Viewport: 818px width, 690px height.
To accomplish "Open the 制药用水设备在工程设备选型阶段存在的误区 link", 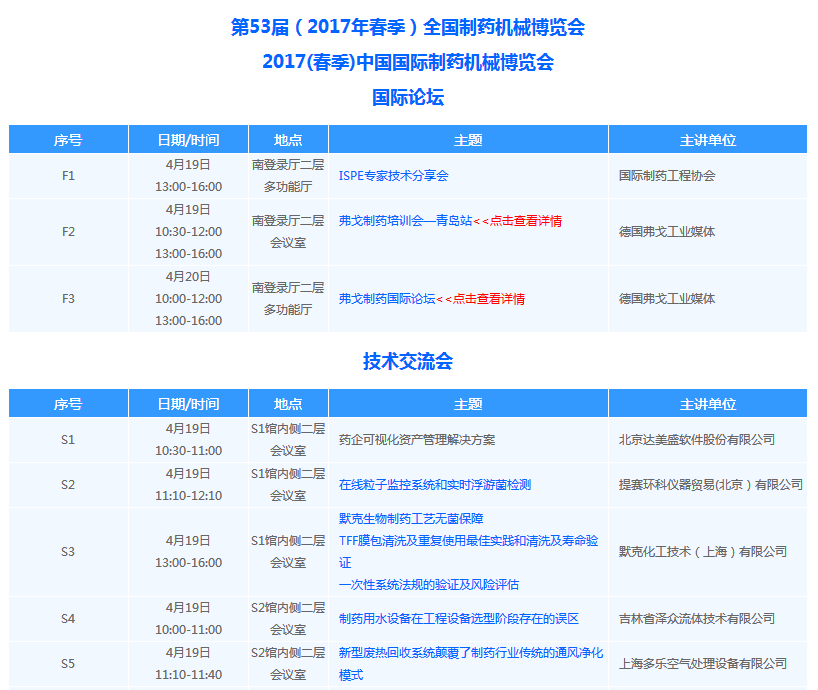I will click(458, 619).
